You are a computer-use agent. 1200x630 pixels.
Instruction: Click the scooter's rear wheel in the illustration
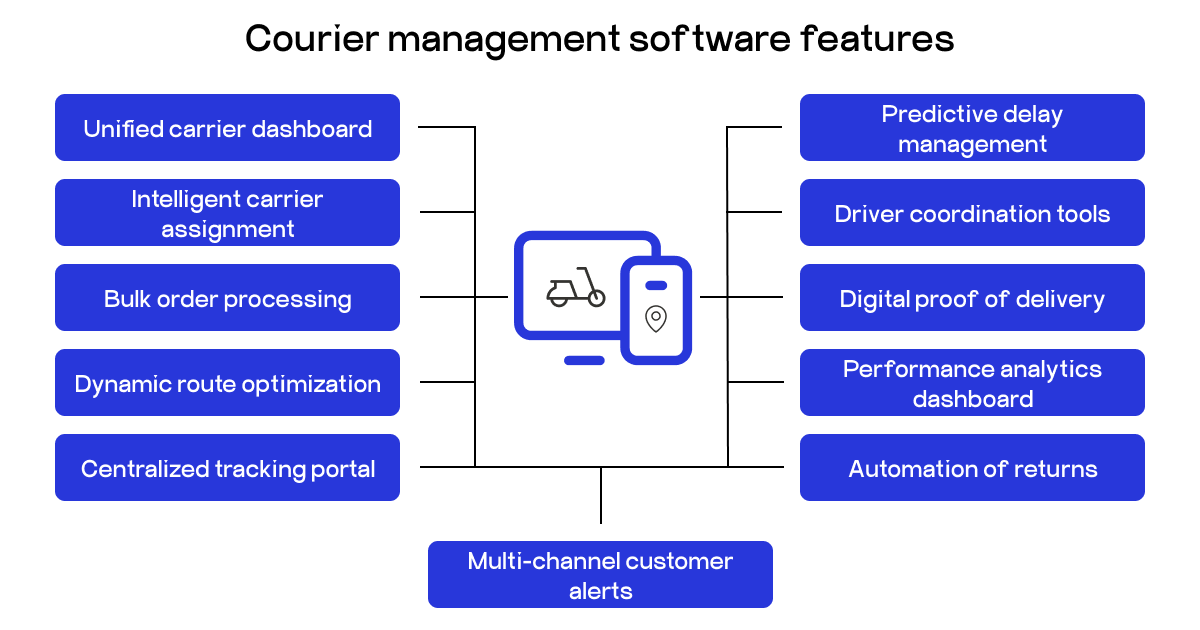click(558, 303)
